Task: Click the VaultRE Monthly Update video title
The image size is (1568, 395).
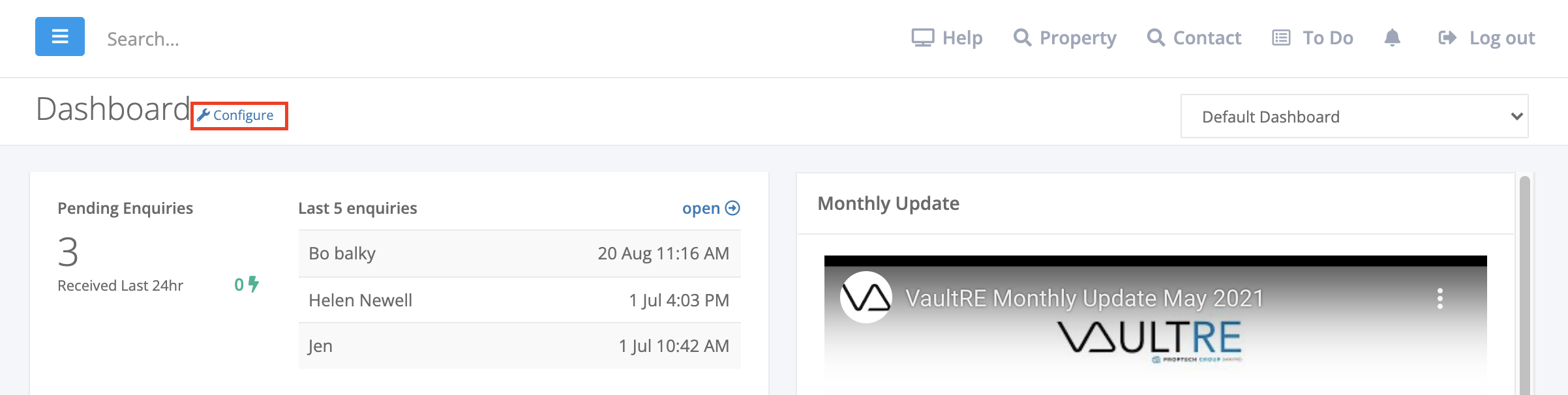Action: click(x=1084, y=299)
